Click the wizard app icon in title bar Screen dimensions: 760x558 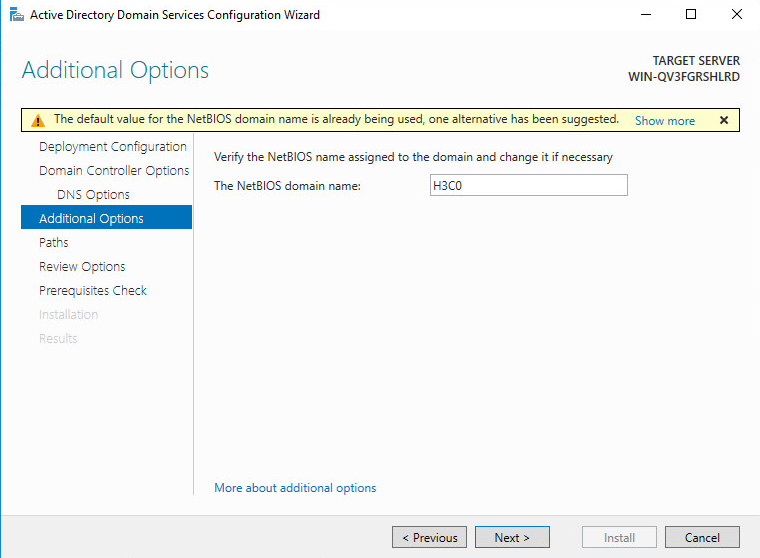16,15
